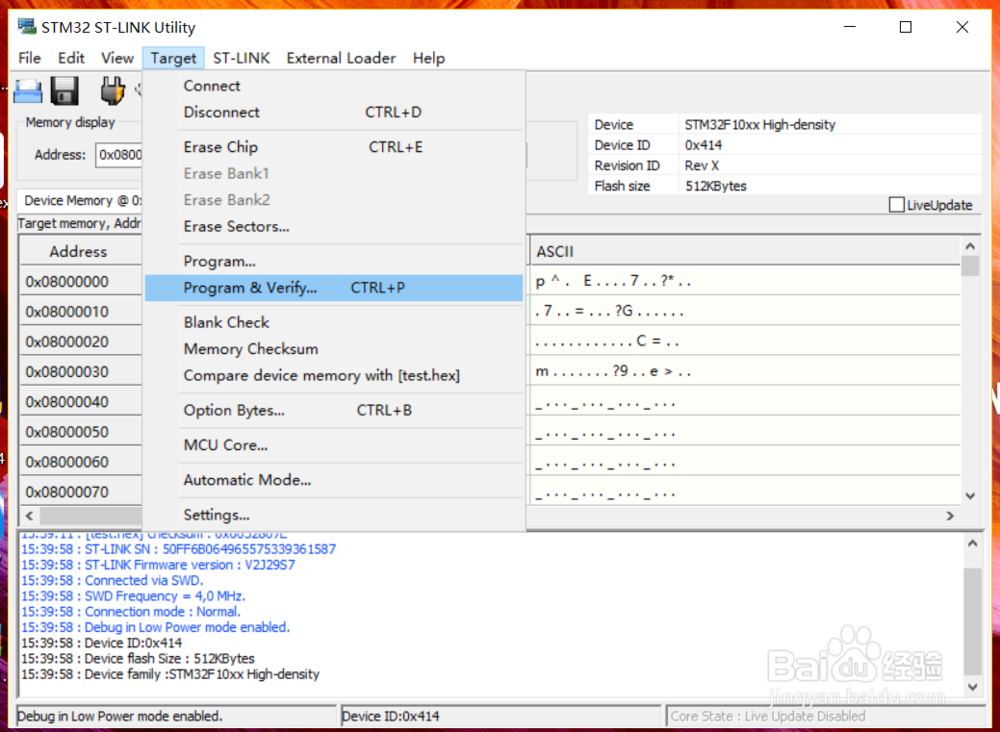Click memory table horizontal scroll left arrow
Viewport: 1000px width, 732px height.
[x=29, y=515]
